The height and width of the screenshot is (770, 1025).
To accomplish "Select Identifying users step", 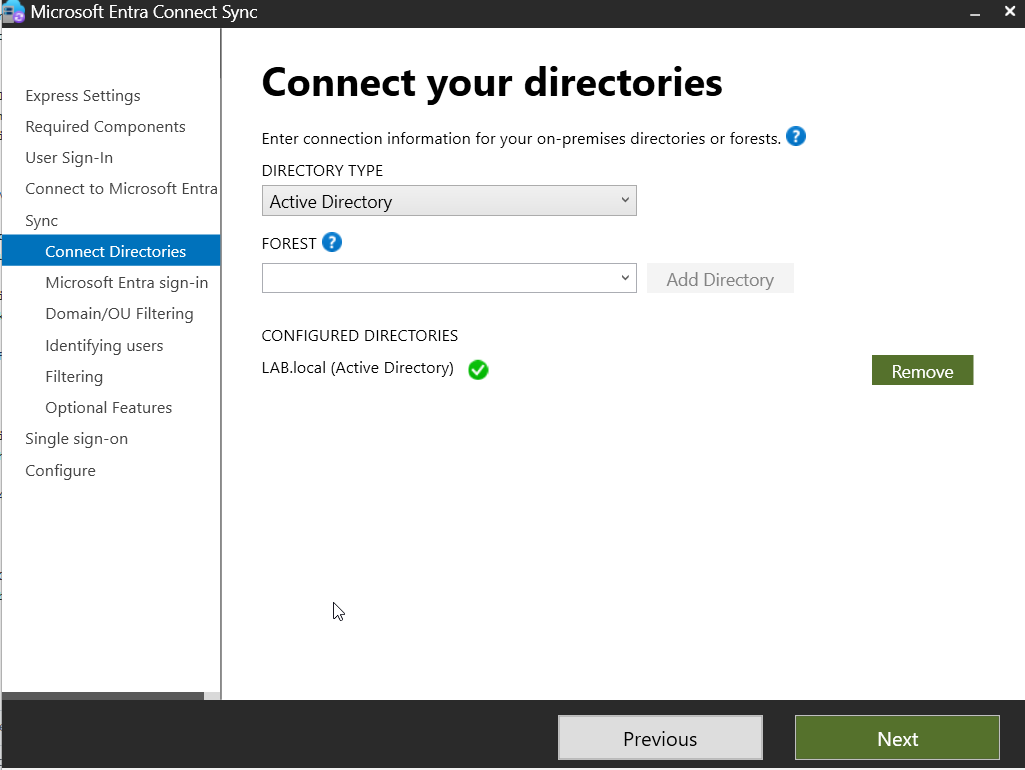I will [105, 346].
